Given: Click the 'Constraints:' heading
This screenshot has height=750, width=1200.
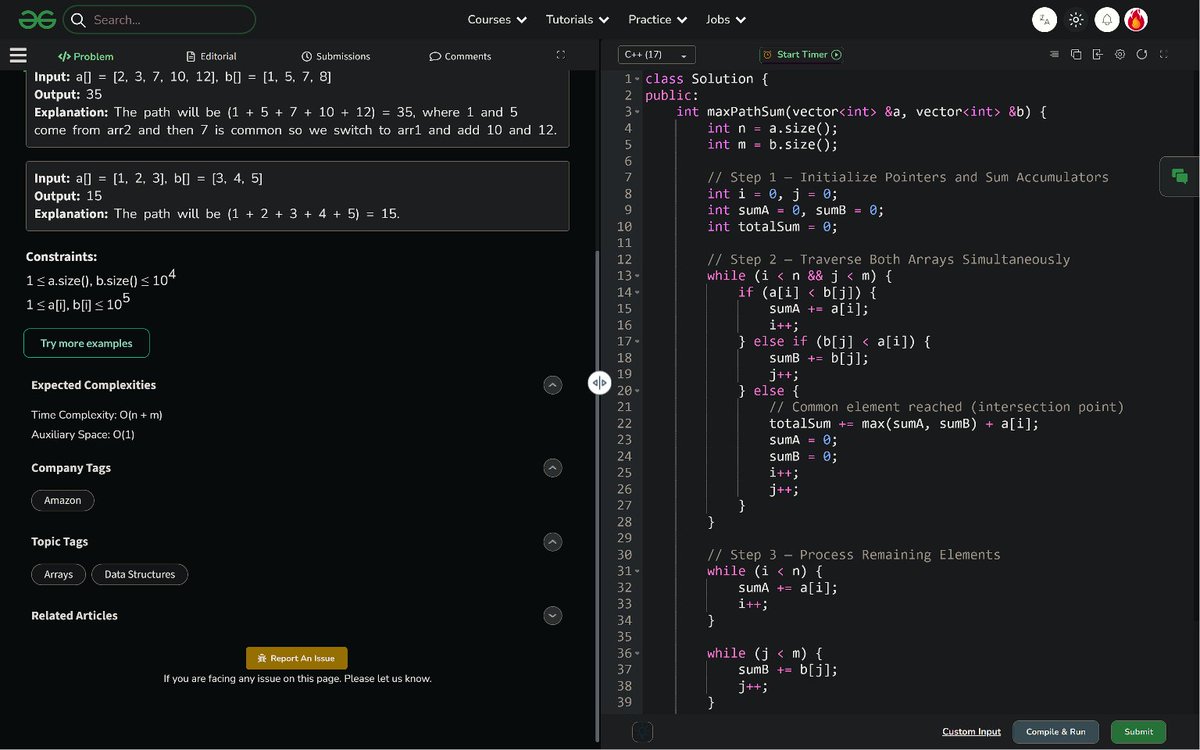Looking at the screenshot, I should click(x=62, y=257).
